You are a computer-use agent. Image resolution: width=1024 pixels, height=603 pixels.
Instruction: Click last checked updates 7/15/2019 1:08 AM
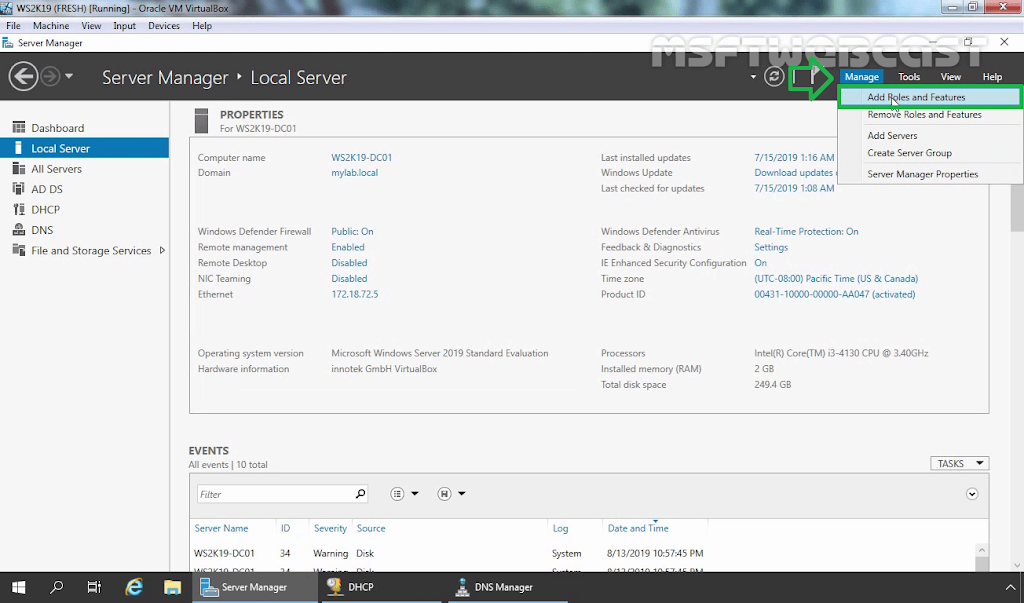tap(794, 188)
